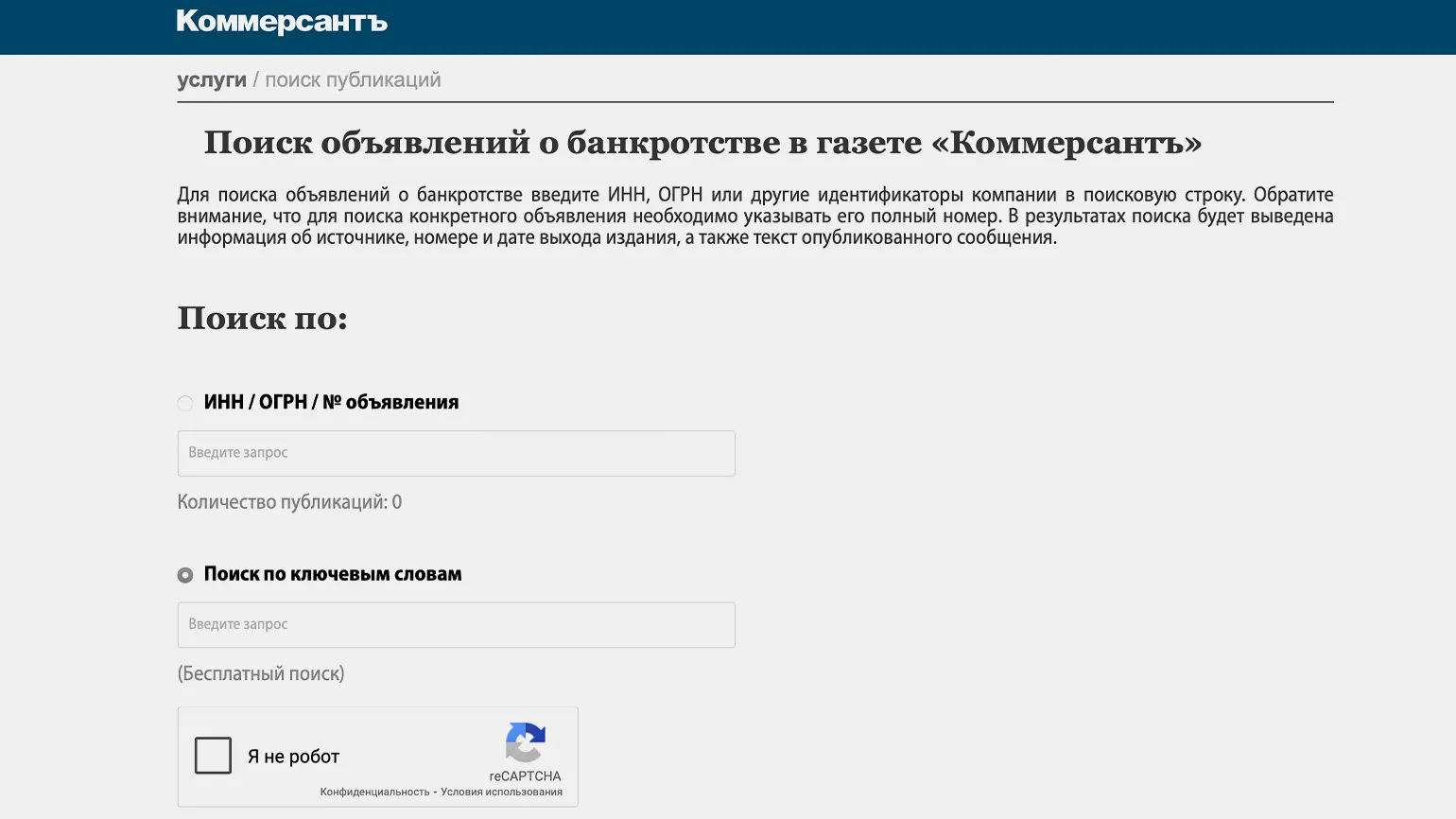Image resolution: width=1456 pixels, height=819 pixels.
Task: Focus the ИНН / ОГРН query input field
Action: (456, 453)
